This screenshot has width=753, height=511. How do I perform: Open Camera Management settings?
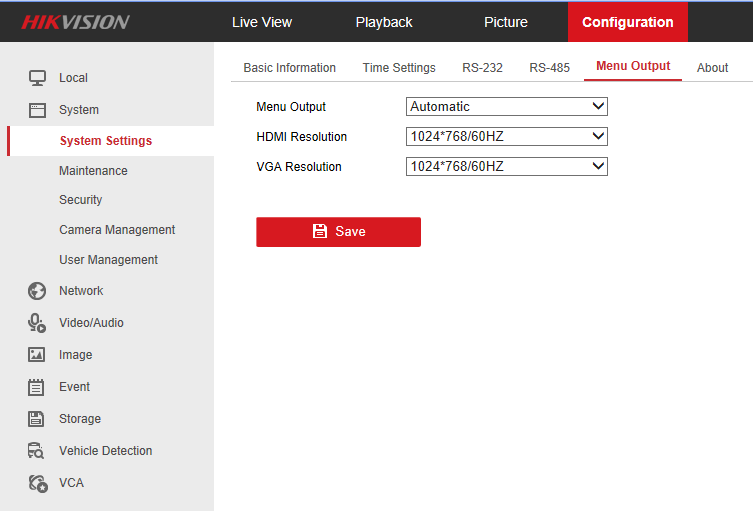(117, 230)
